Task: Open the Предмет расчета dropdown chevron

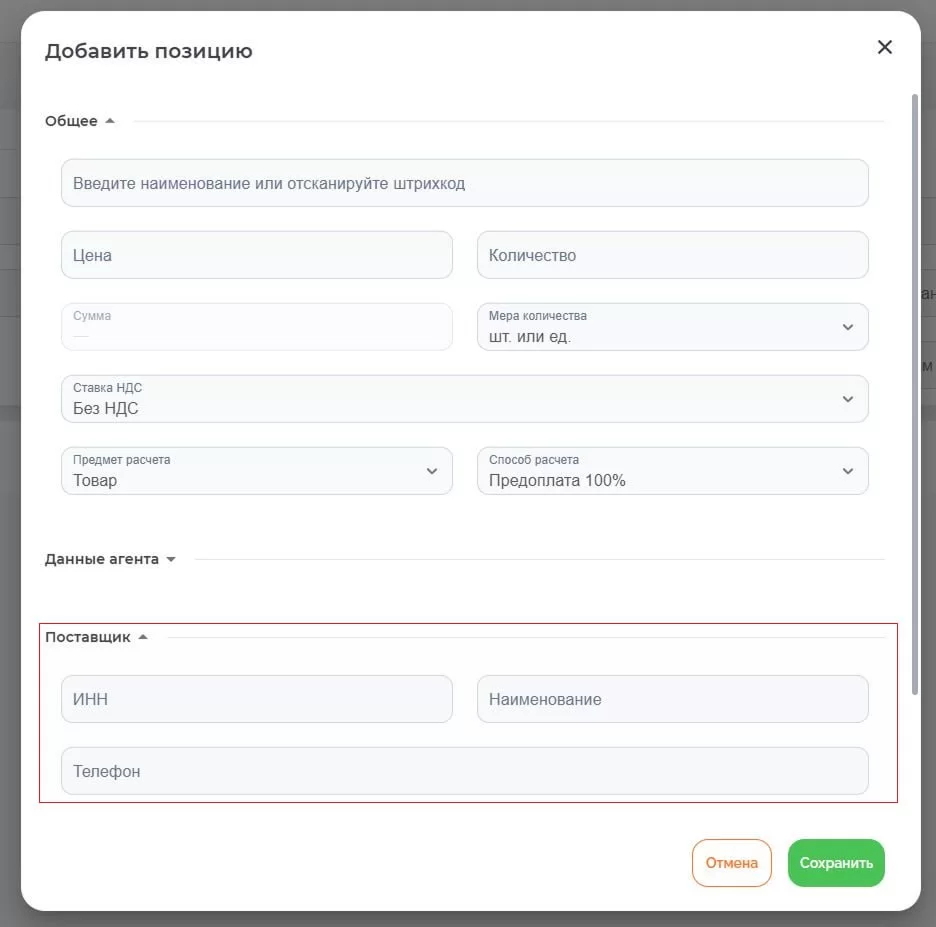Action: tap(432, 471)
